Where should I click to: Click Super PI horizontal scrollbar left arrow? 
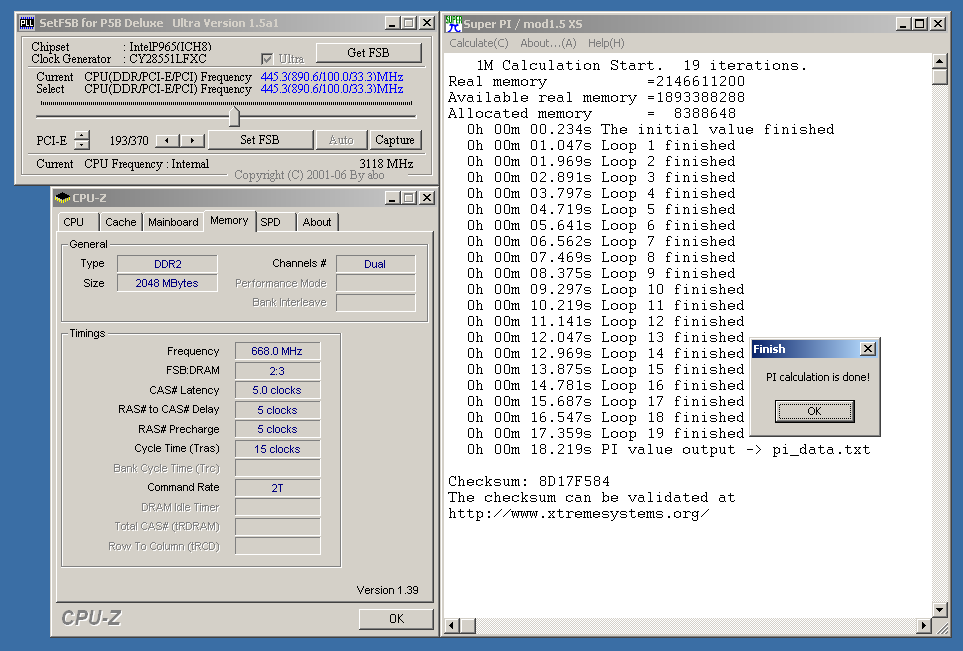coord(452,626)
